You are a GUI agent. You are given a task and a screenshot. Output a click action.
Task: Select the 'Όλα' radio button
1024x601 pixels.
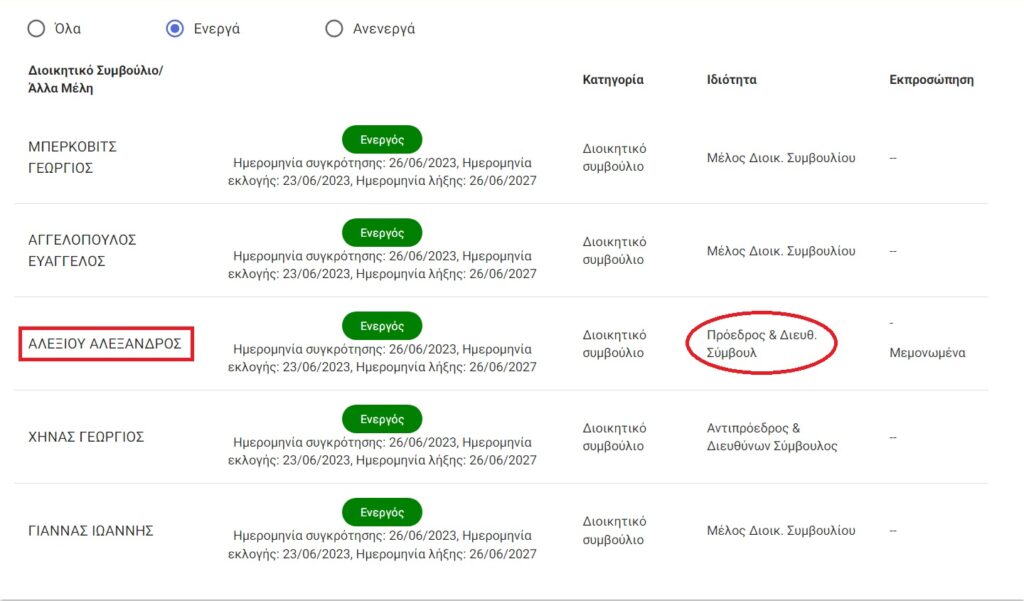click(36, 28)
